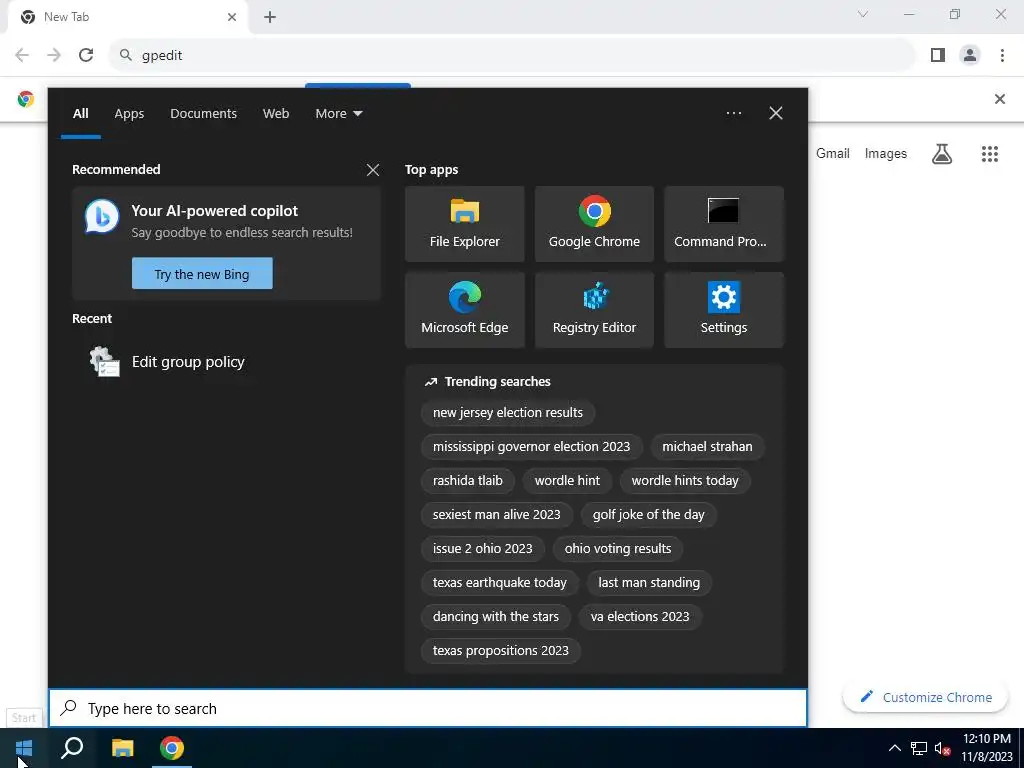1024x768 pixels.
Task: Choose wordle hint trending search
Action: 567,481
